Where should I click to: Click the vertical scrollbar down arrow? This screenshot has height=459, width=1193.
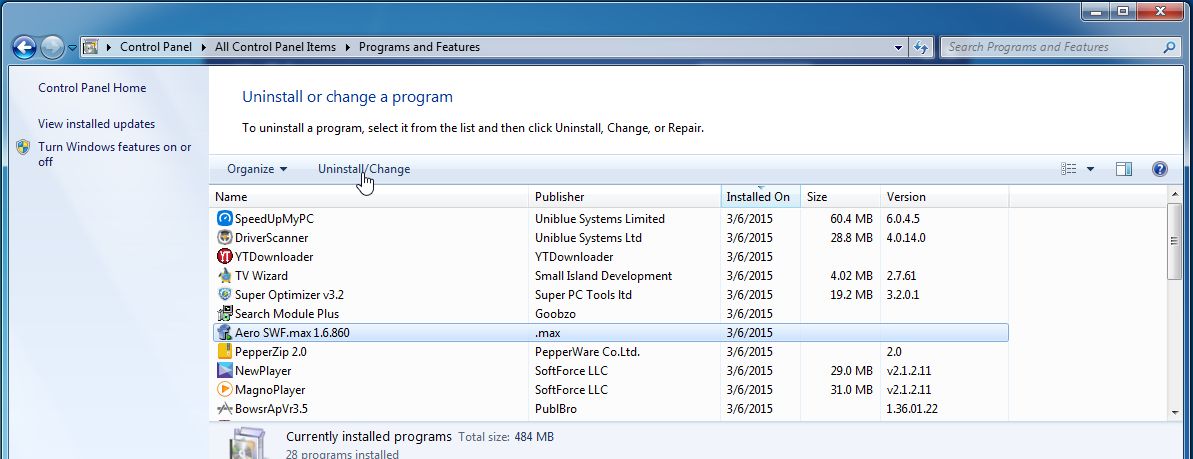pos(1175,410)
